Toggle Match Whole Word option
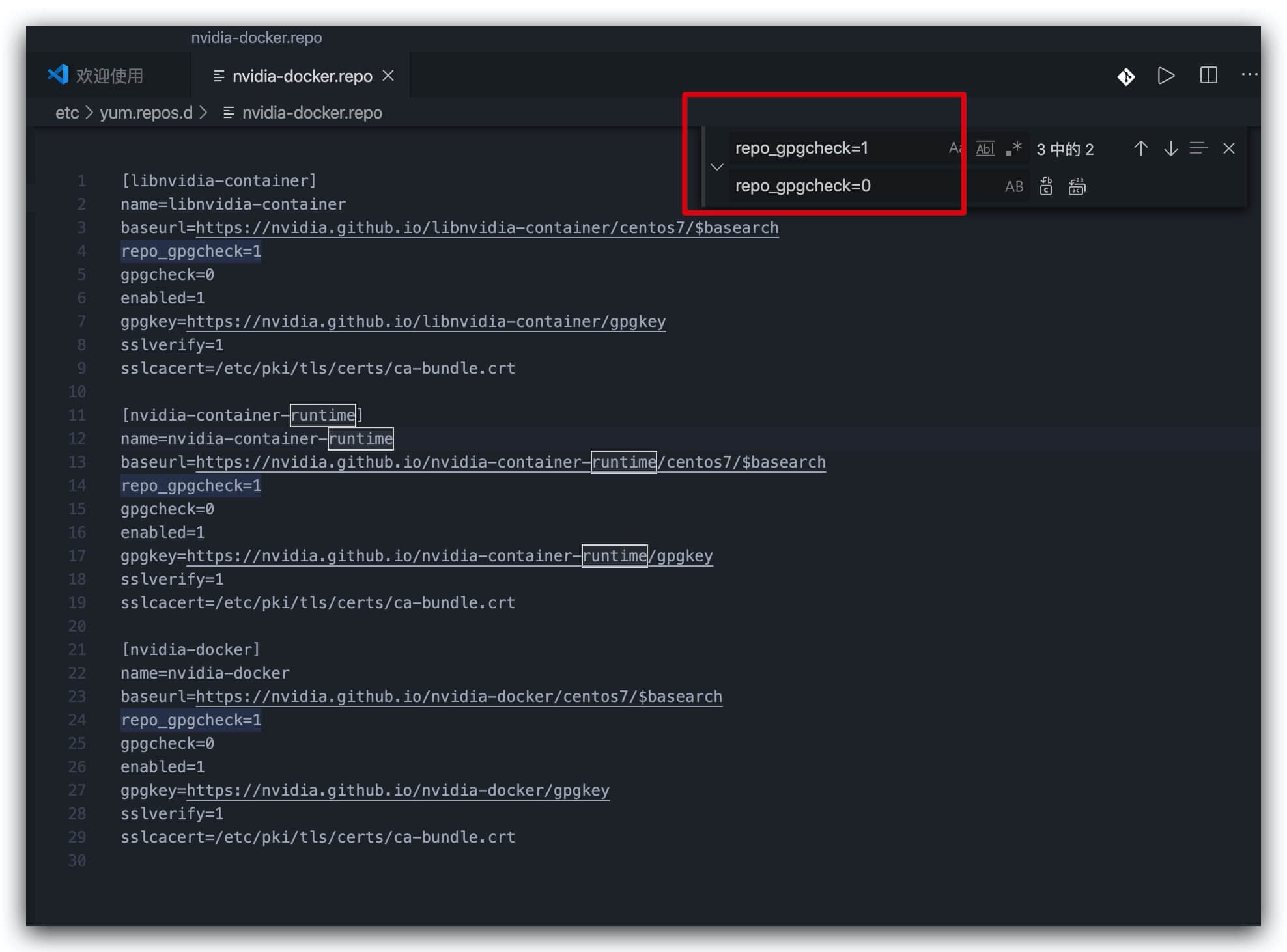Image resolution: width=1287 pixels, height=952 pixels. point(985,148)
